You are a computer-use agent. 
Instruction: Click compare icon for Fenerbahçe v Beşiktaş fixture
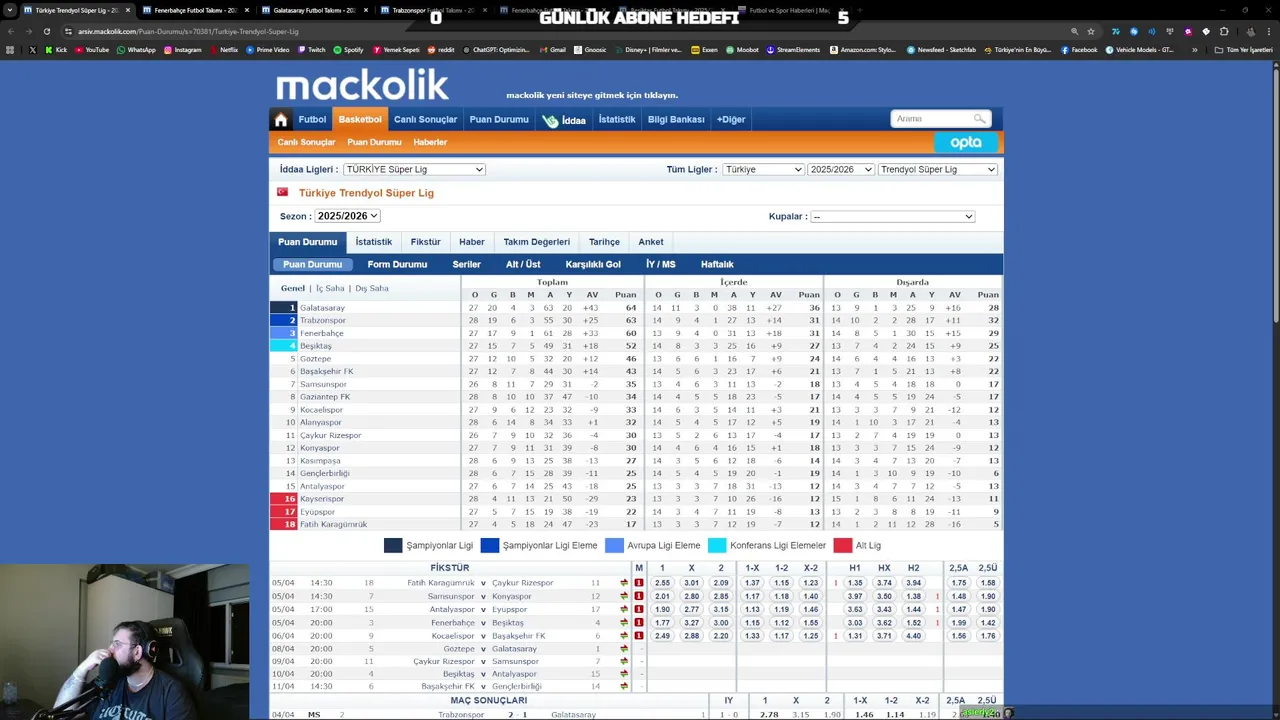click(x=624, y=623)
